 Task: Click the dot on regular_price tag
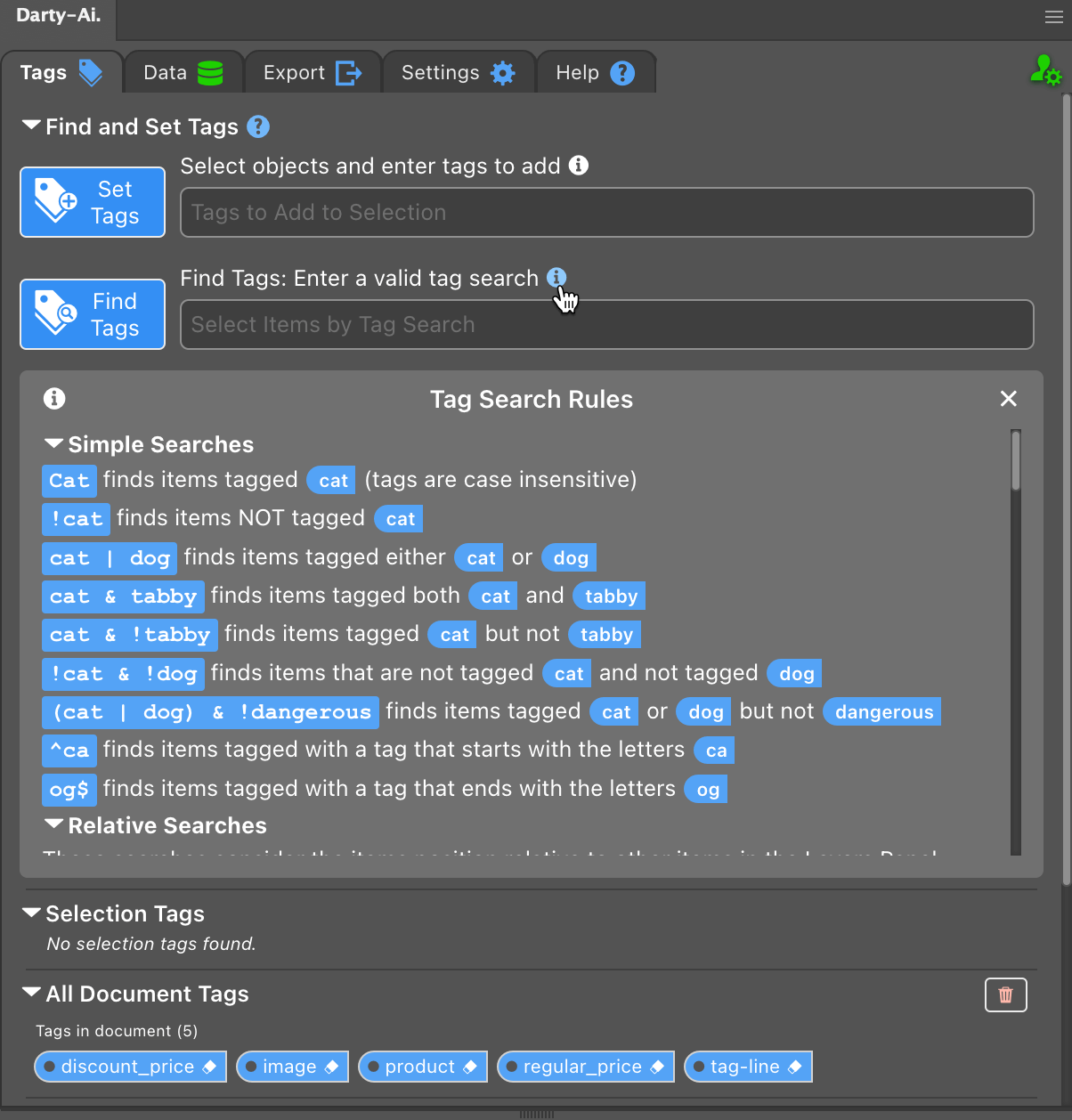point(512,1067)
